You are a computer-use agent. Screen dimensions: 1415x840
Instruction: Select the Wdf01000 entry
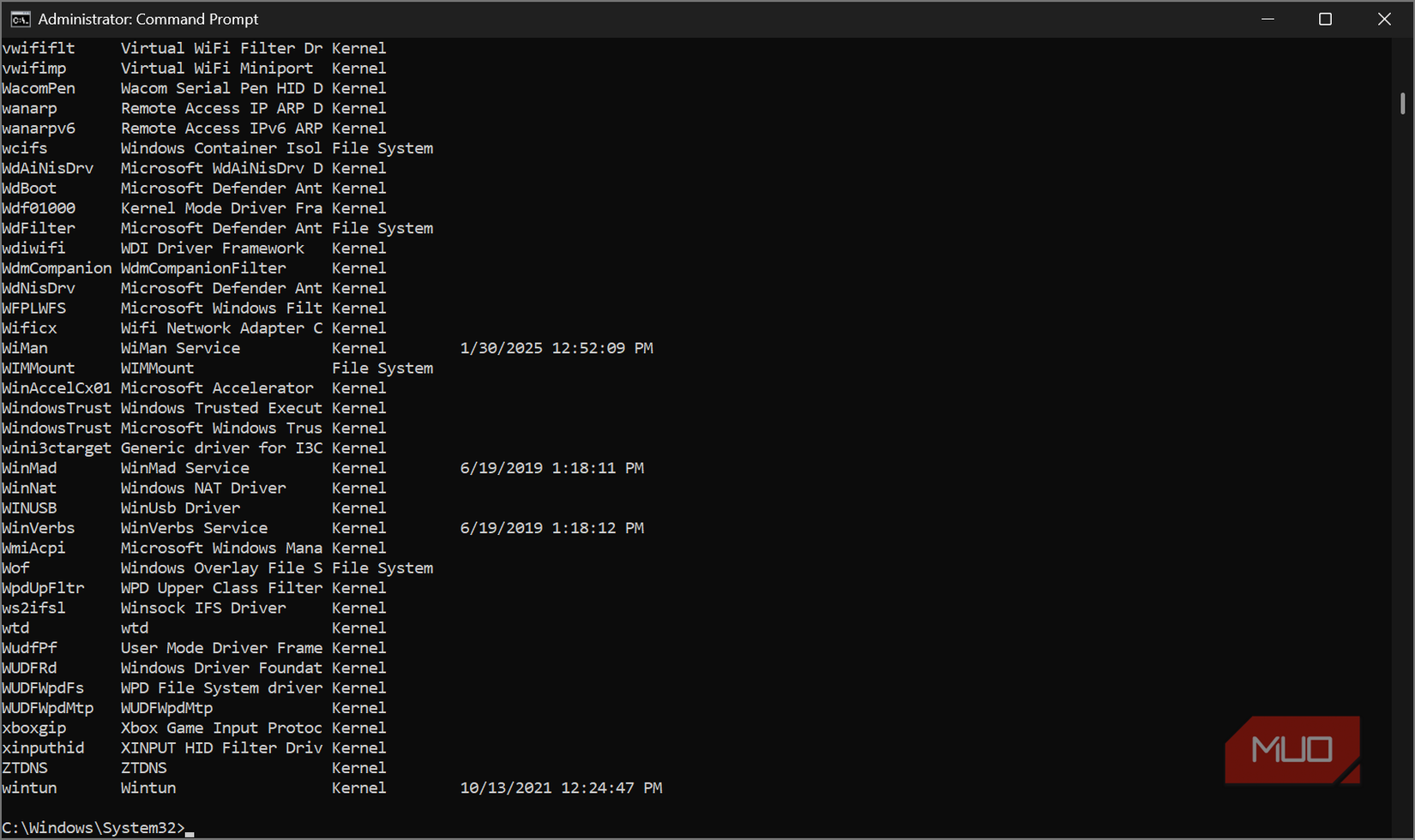[x=39, y=208]
